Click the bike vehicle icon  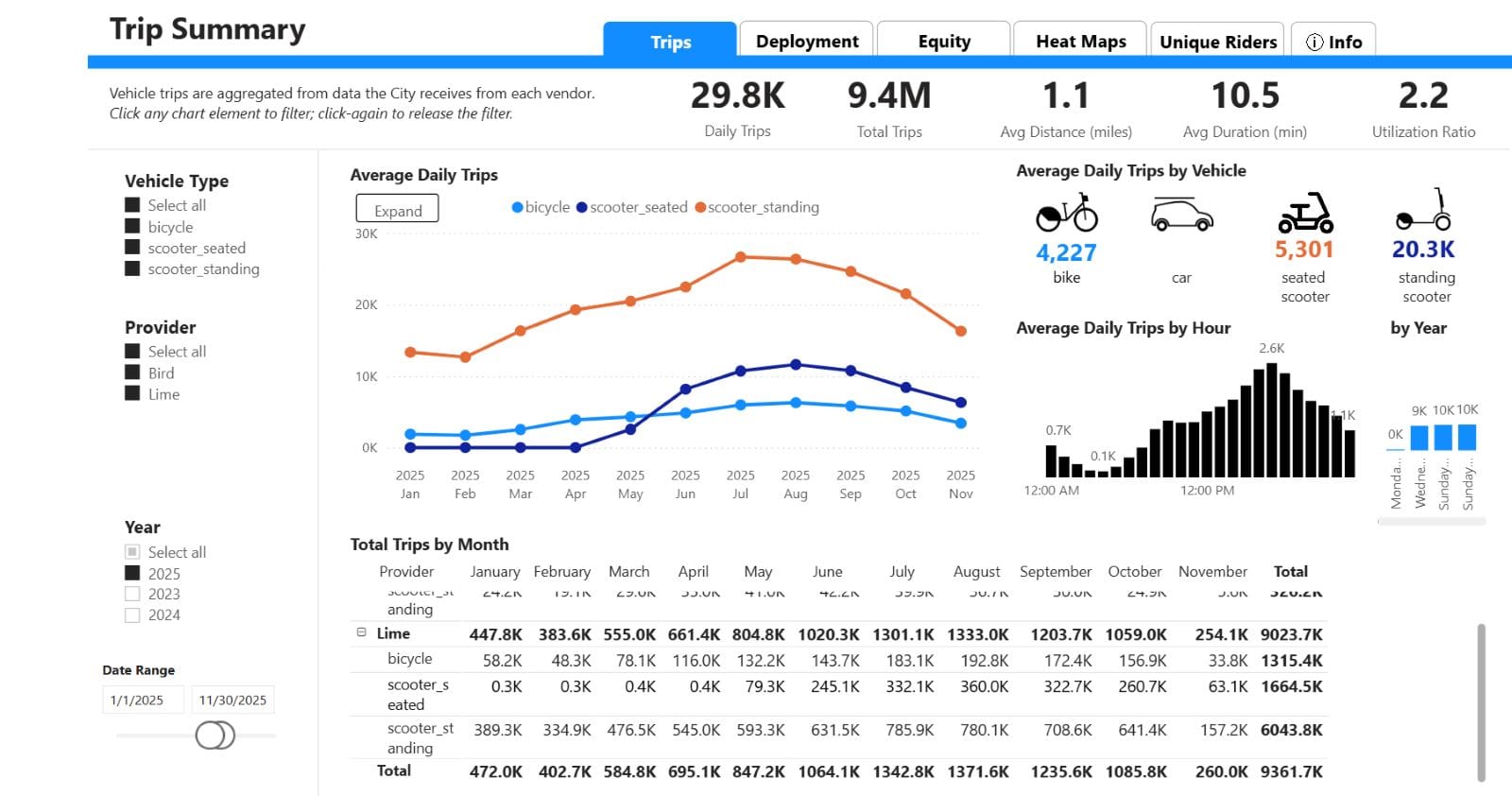pos(1066,214)
